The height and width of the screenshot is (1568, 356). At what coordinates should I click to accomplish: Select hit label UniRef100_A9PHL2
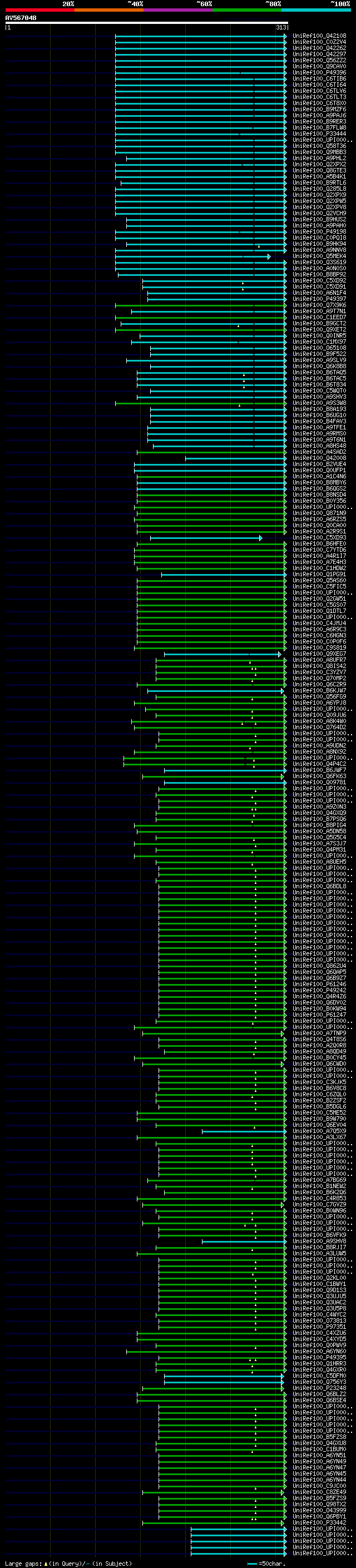[319, 159]
